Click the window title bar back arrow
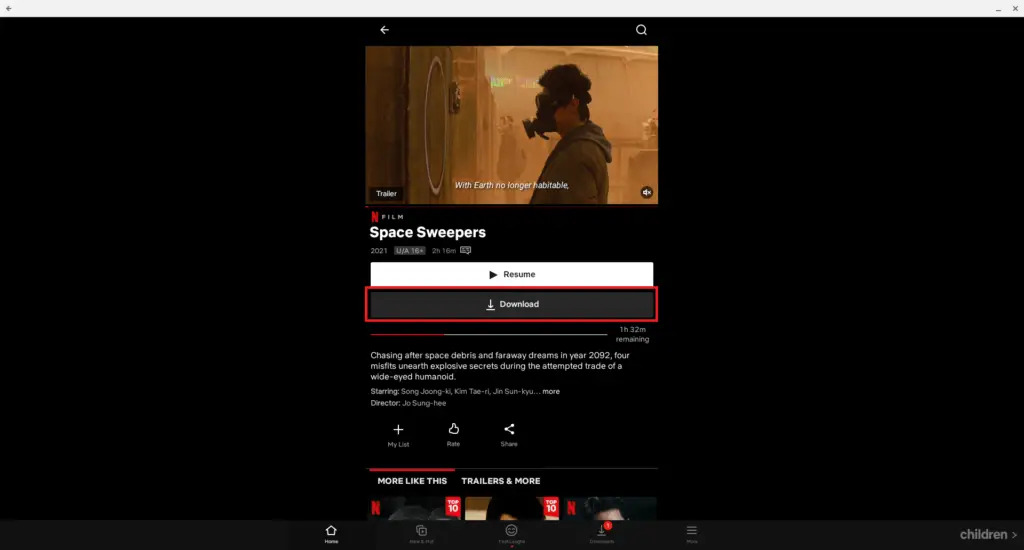1024x550 pixels. tap(9, 8)
